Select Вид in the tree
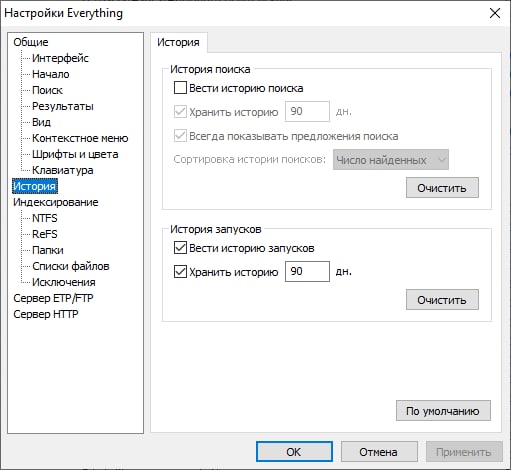Screen dimensions: 511x470 (41, 122)
